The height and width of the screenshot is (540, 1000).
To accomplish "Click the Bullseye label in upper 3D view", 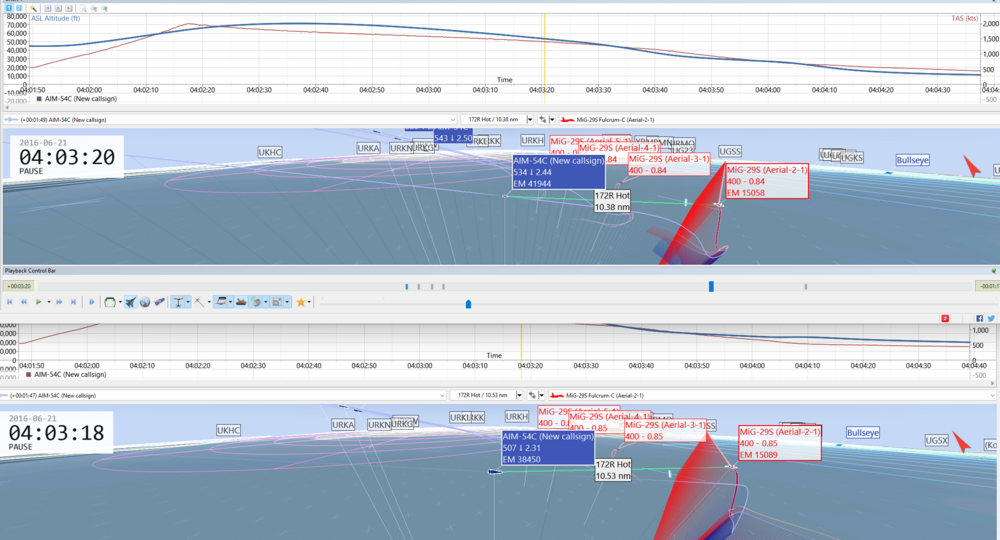I will [x=912, y=160].
